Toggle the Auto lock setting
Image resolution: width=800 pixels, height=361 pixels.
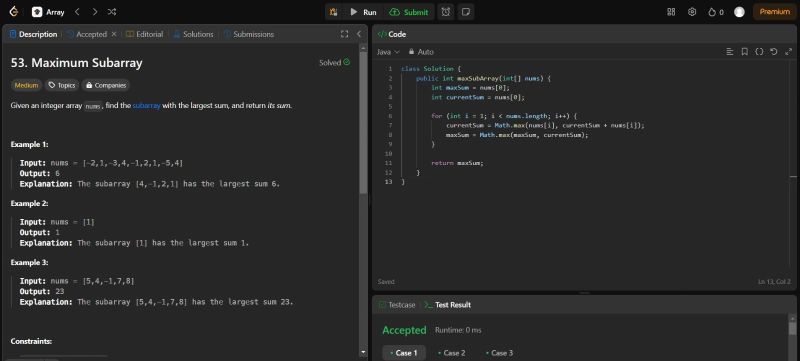coord(421,52)
